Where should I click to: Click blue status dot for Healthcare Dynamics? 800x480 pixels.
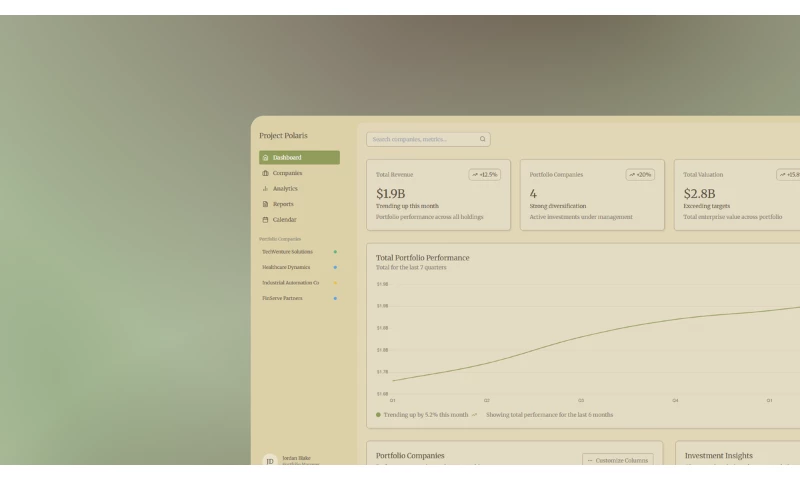pos(335,267)
